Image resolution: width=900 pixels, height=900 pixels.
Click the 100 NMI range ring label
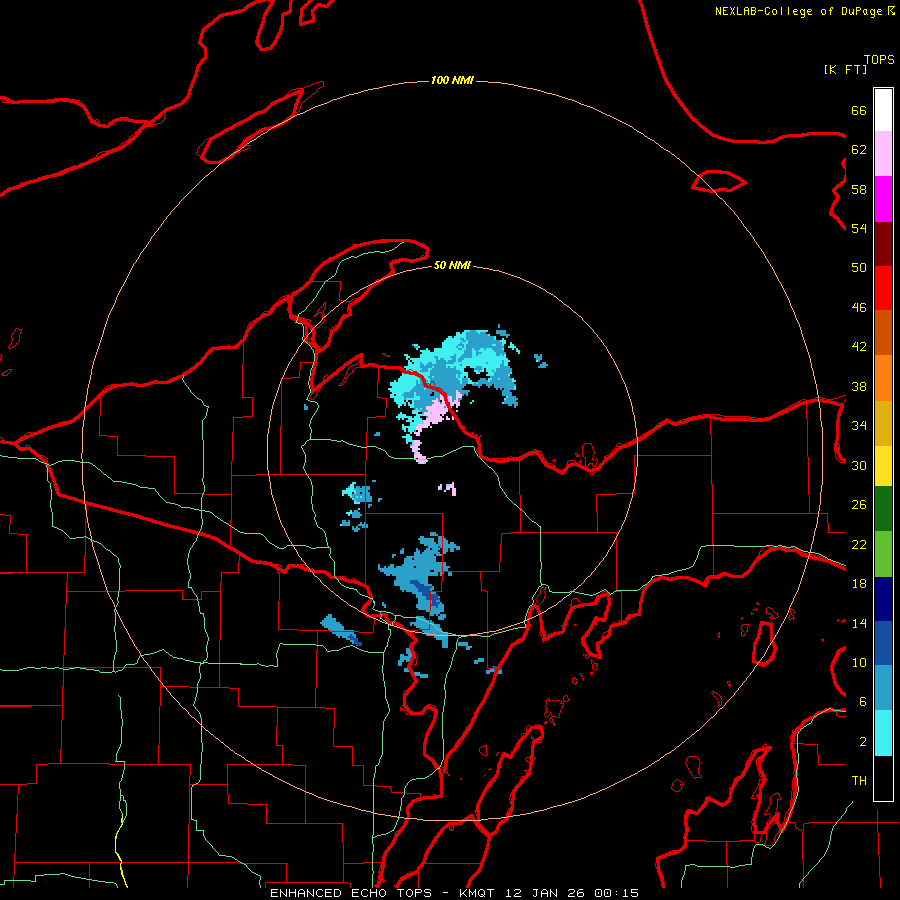[452, 80]
